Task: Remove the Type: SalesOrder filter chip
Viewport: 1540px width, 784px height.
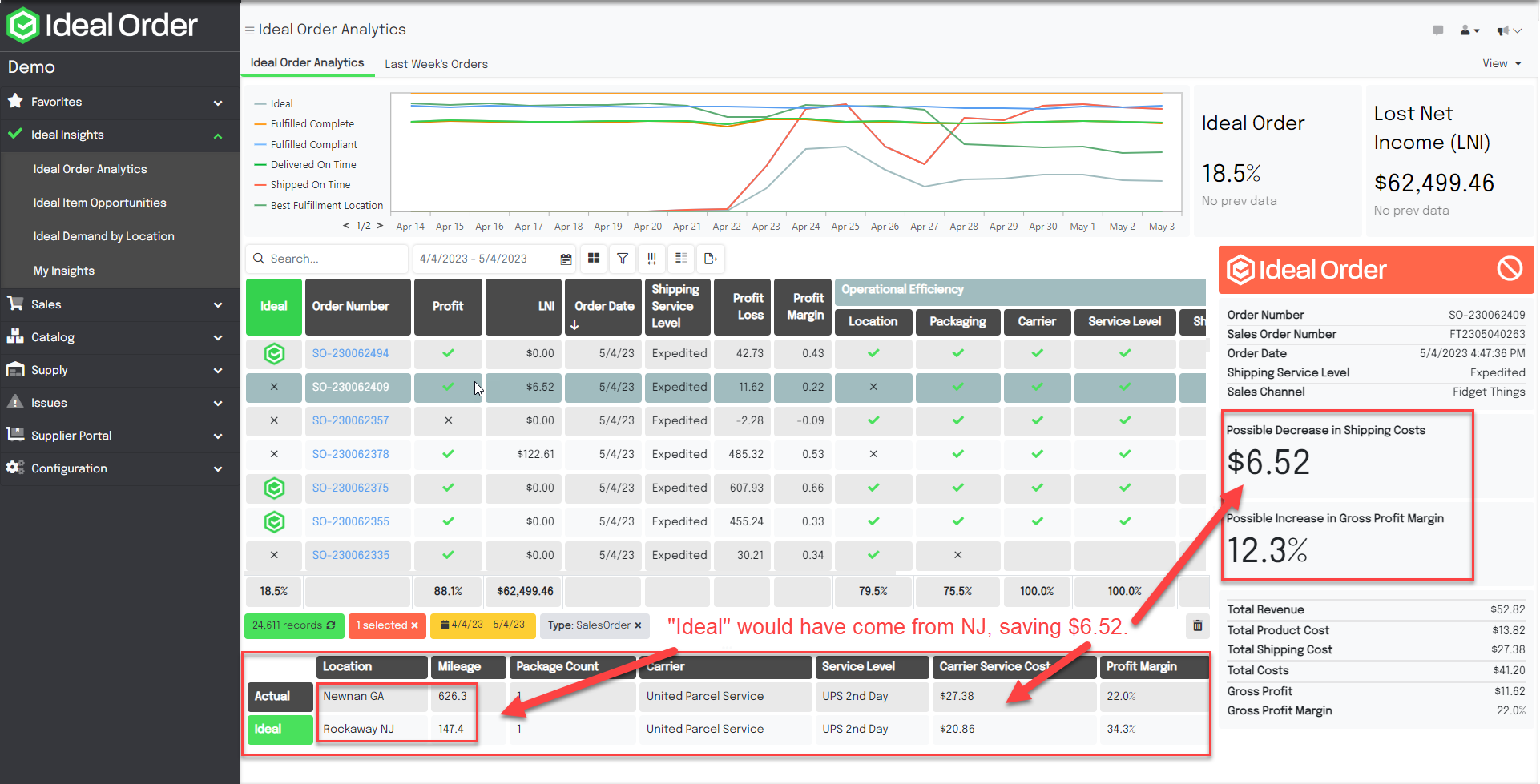Action: pyautogui.click(x=638, y=625)
